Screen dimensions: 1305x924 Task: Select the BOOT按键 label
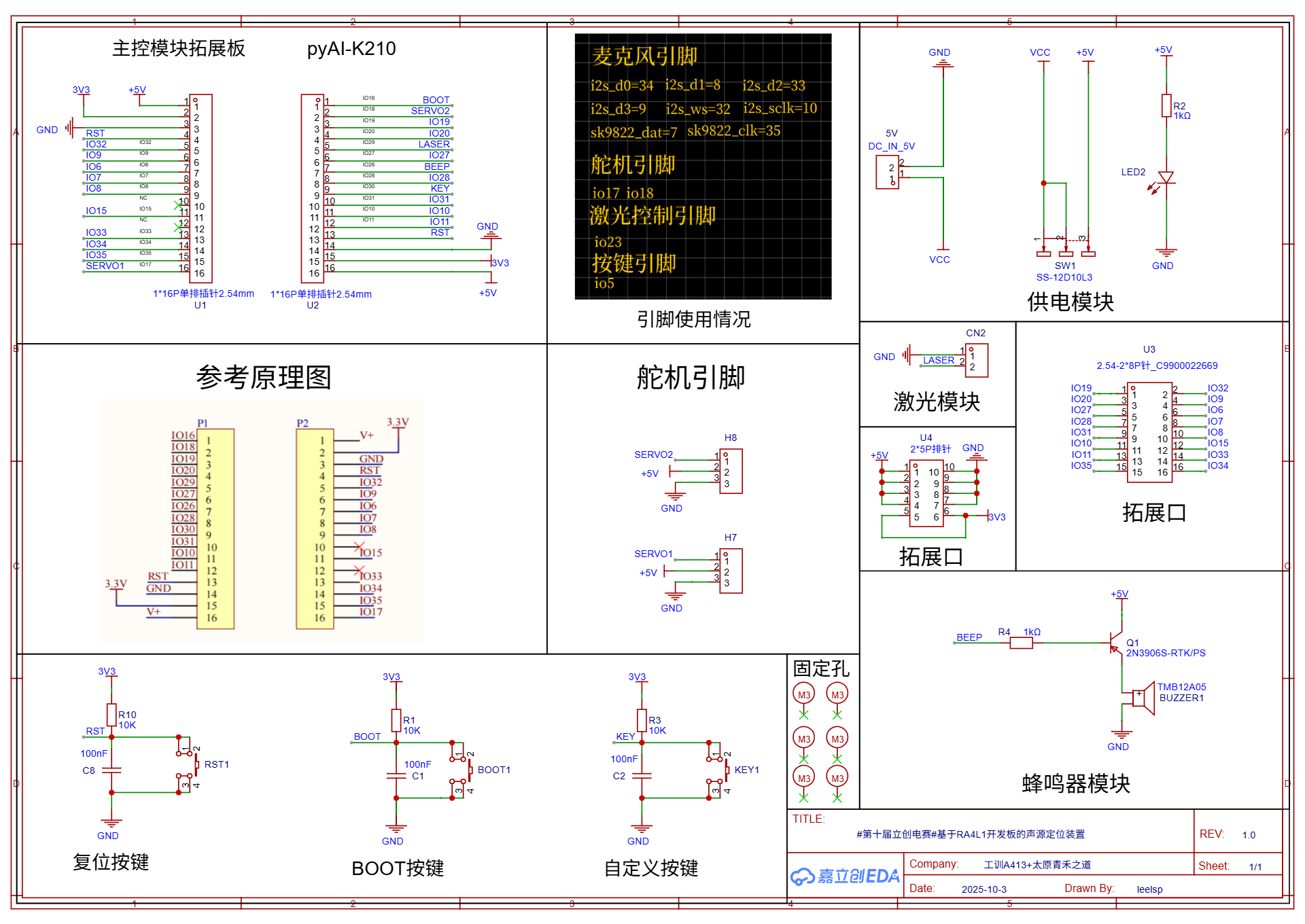(398, 868)
